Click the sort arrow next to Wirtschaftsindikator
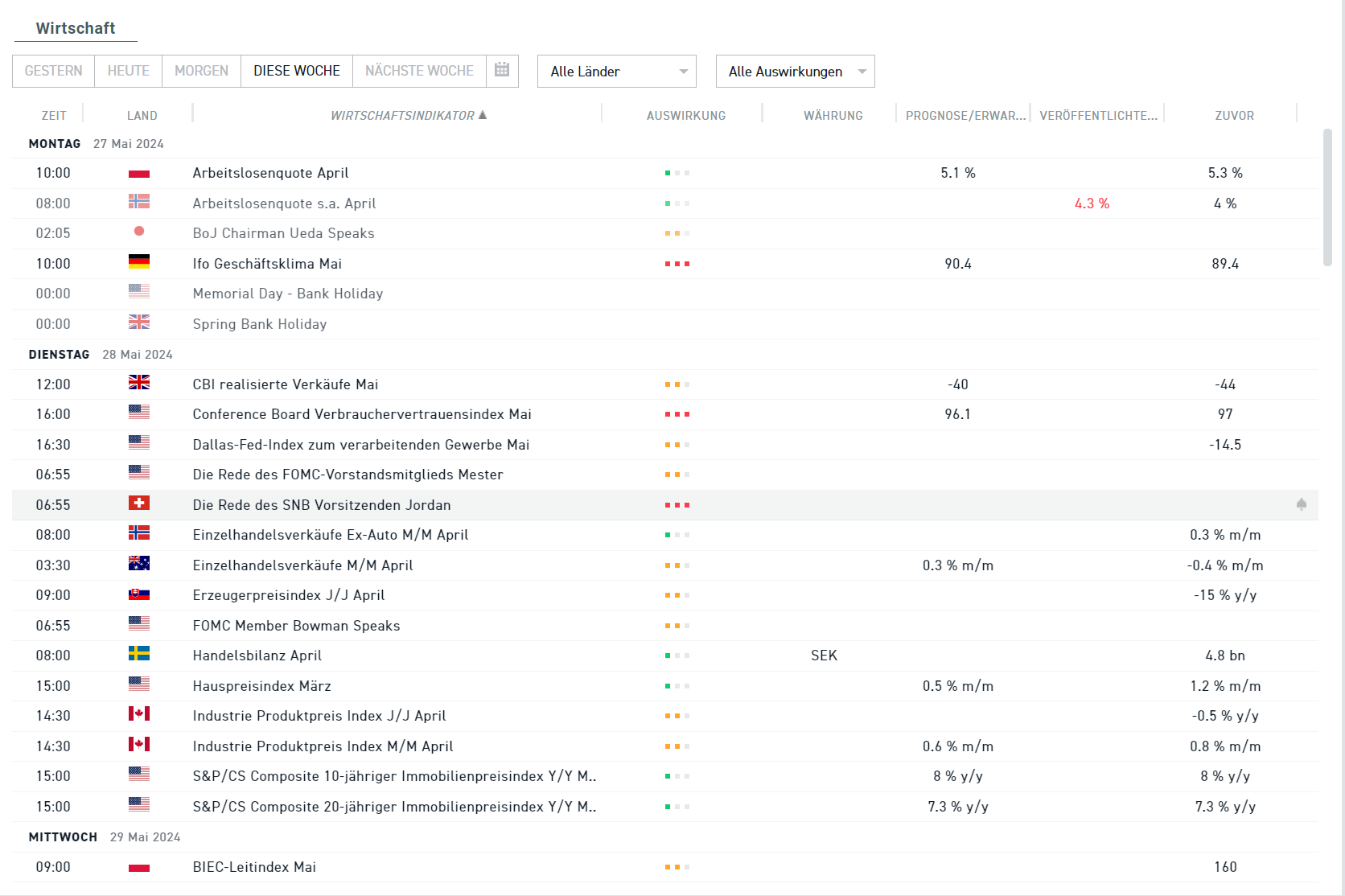Screen dimensions: 1345x896 (483, 115)
